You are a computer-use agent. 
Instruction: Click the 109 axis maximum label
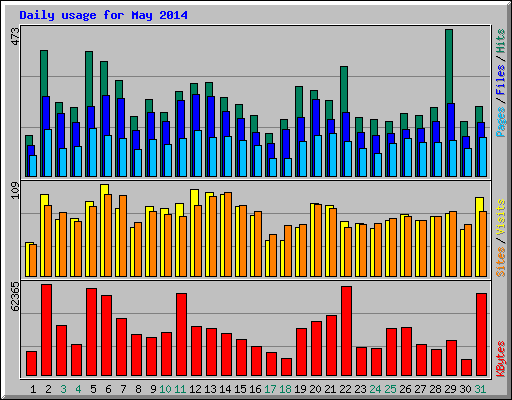point(15,190)
